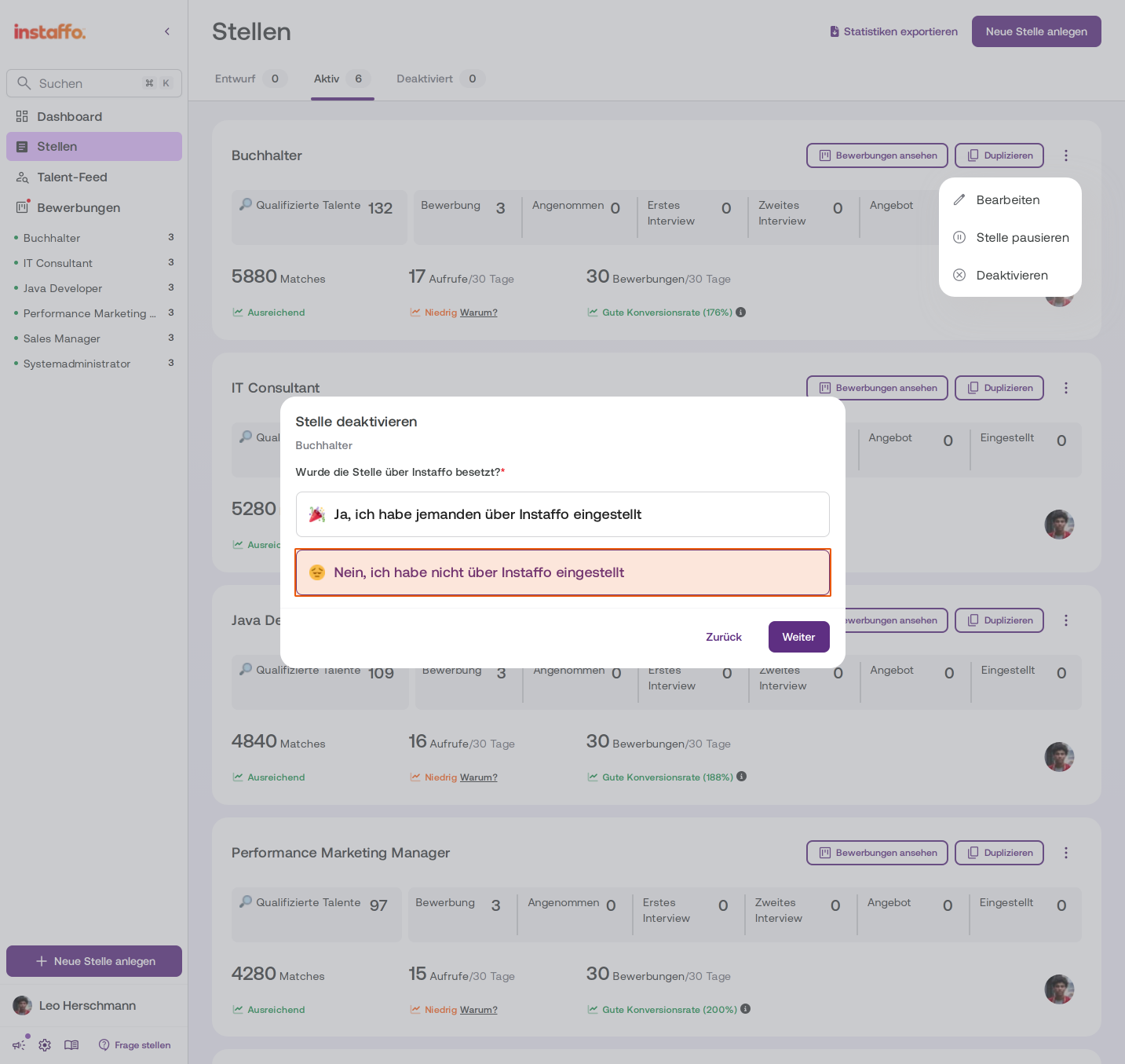Click Bewerbungen ansehen on the Buchhalter card
Screen dimensions: 1125x1064
(877, 155)
